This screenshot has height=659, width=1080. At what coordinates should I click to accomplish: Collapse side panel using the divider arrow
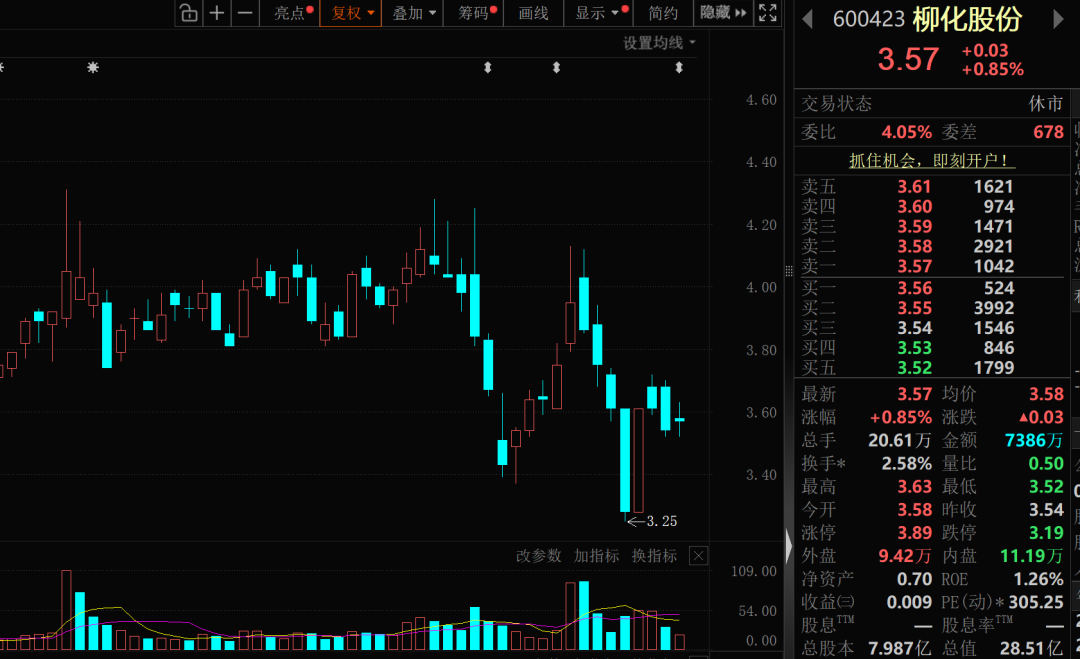point(788,546)
